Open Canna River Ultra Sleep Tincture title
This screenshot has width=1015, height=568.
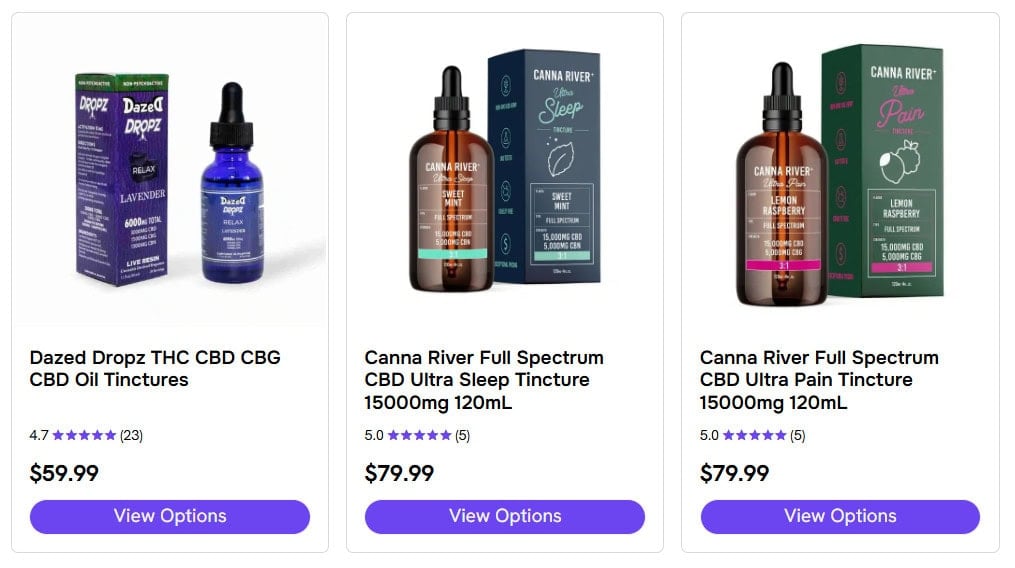point(484,380)
